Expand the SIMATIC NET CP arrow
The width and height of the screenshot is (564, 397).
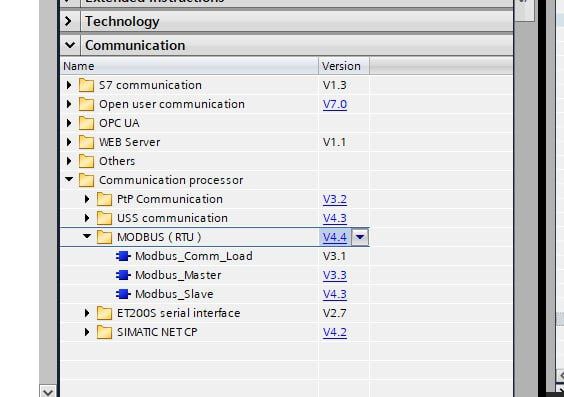click(87, 332)
